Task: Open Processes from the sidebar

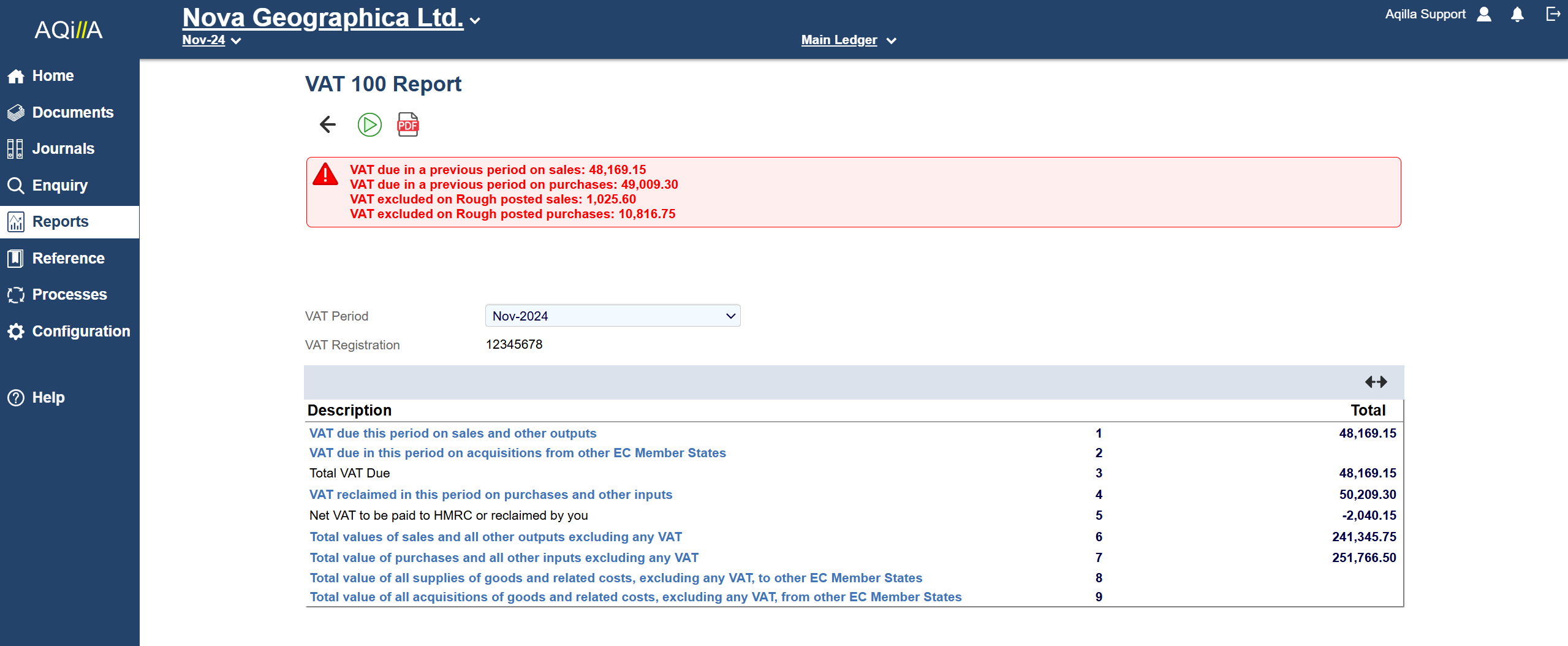Action: pos(69,294)
